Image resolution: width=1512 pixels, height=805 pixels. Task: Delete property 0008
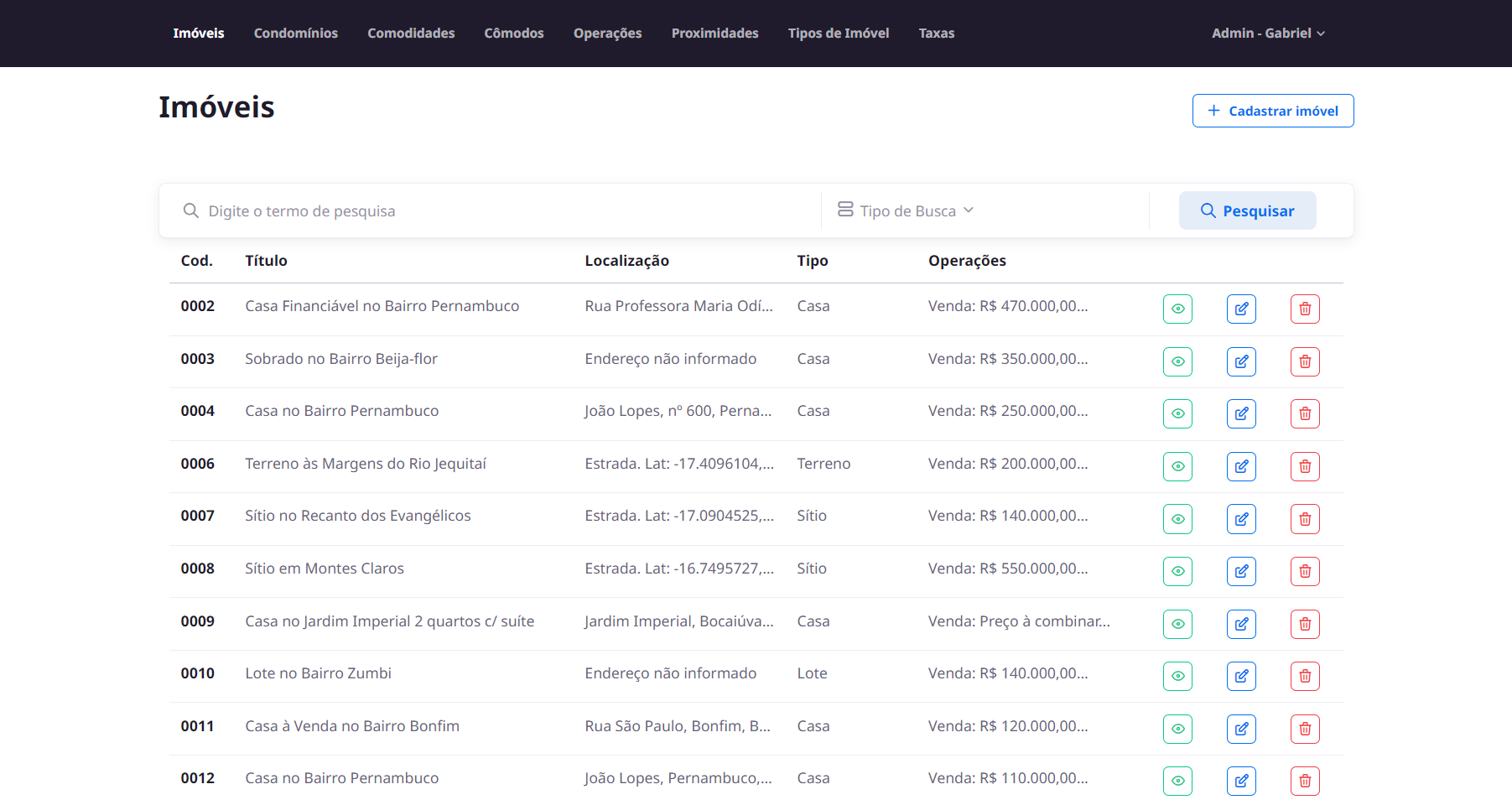1305,571
